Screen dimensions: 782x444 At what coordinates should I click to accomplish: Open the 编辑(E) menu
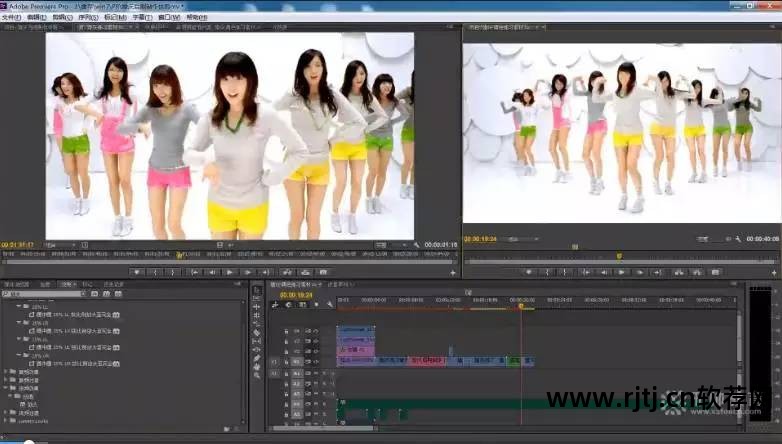coord(36,17)
